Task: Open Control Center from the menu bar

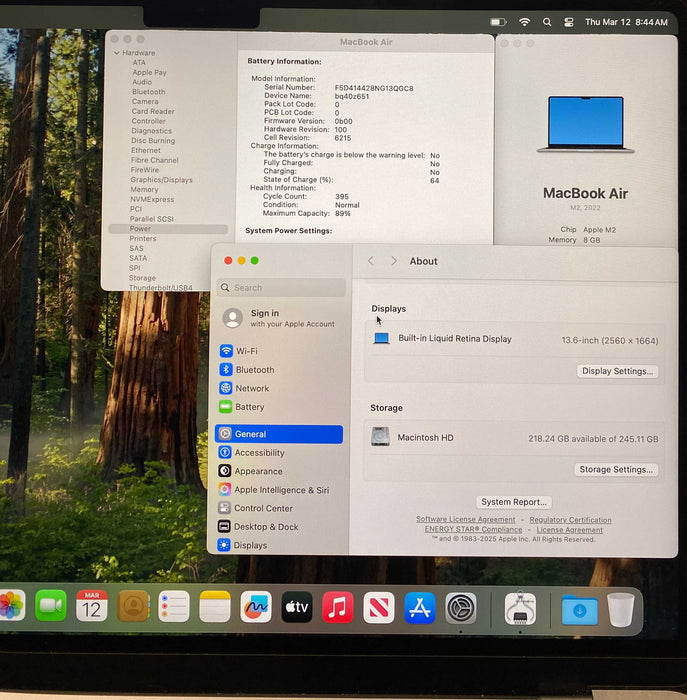Action: tap(569, 22)
